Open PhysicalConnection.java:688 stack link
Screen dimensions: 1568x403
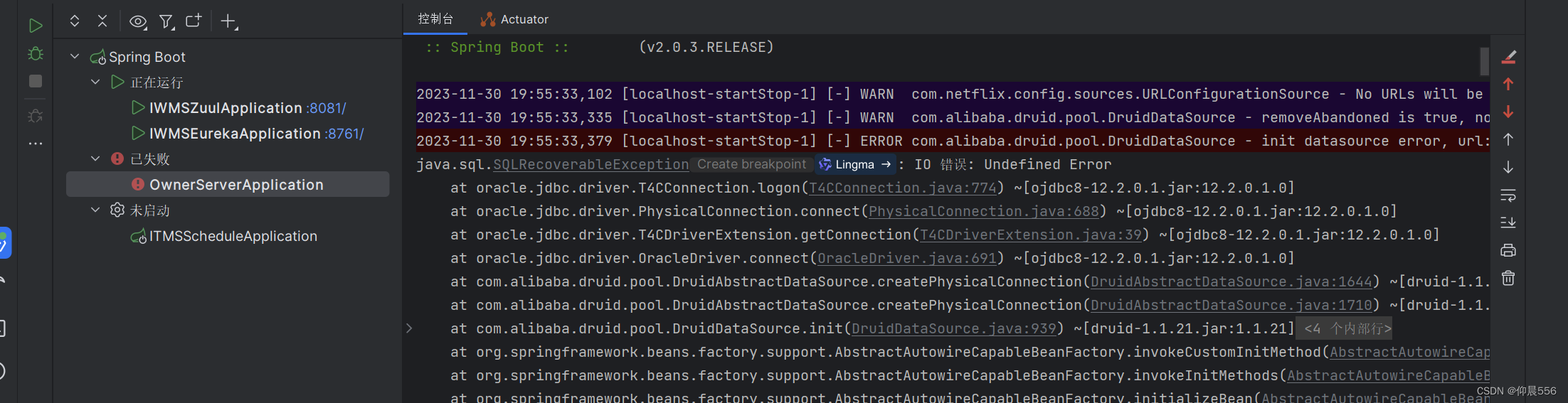pyautogui.click(x=984, y=211)
